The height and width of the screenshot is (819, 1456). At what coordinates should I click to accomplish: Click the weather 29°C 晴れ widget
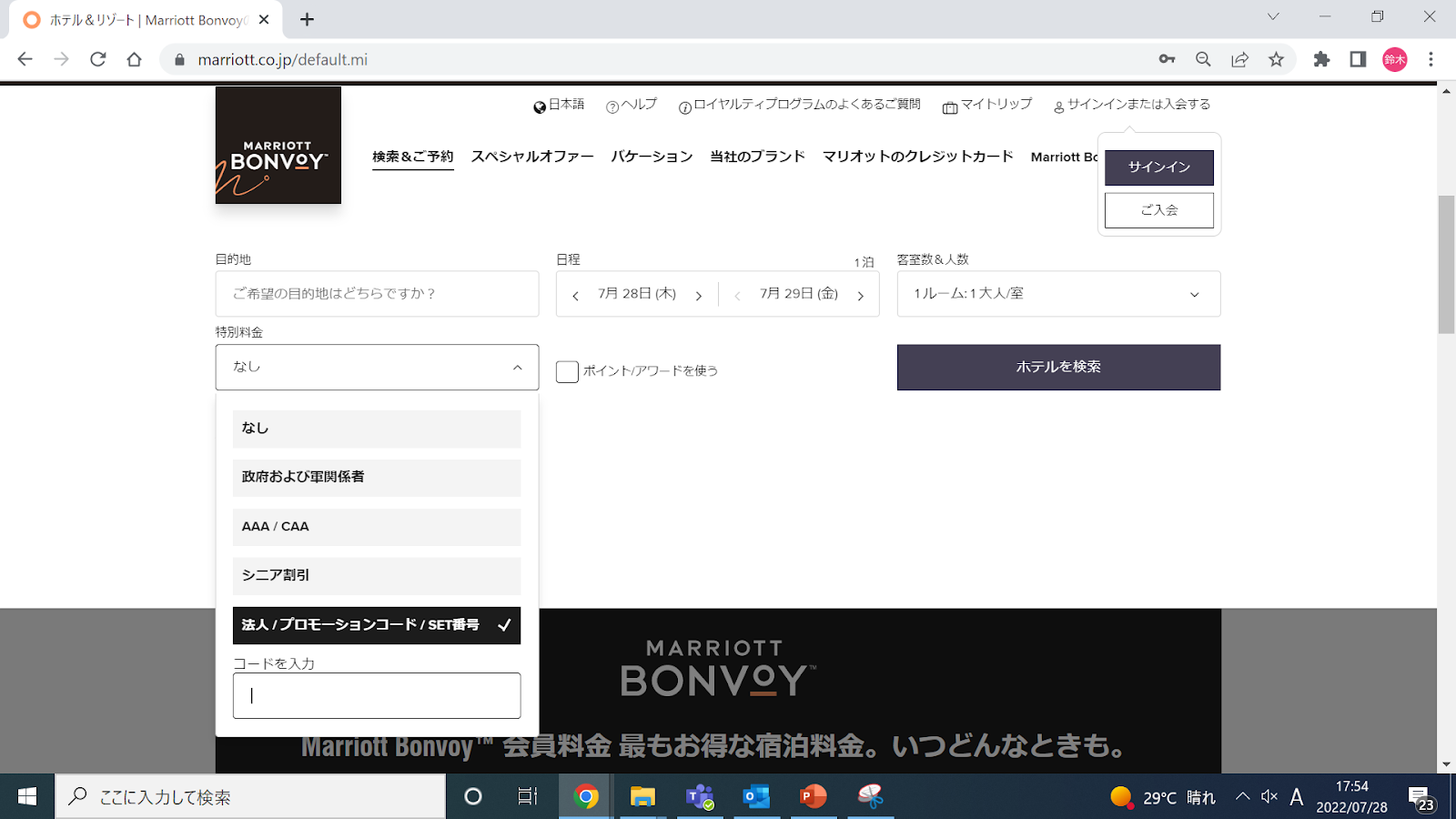pos(1163,797)
